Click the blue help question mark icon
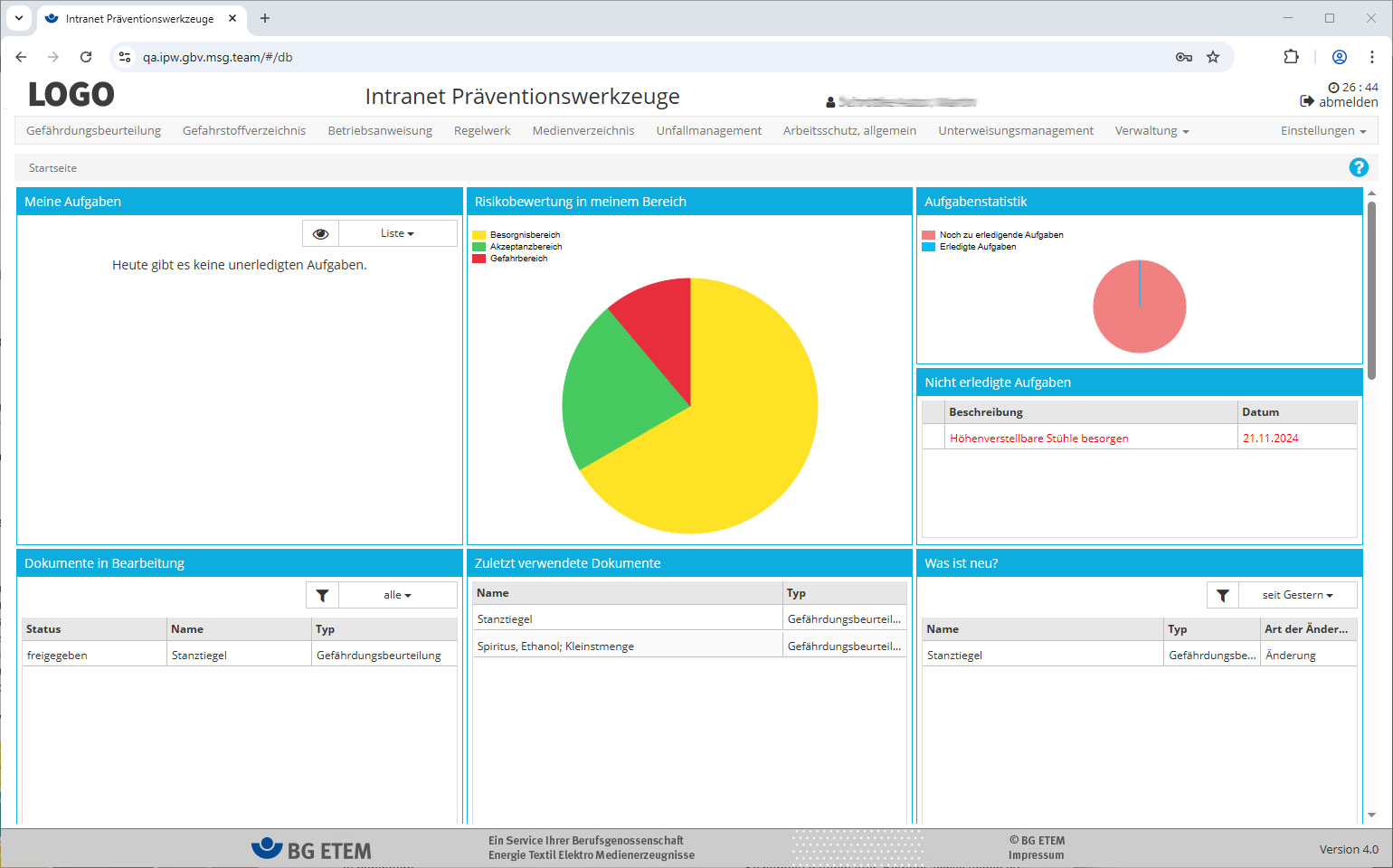Image resolution: width=1393 pixels, height=868 pixels. [x=1358, y=167]
